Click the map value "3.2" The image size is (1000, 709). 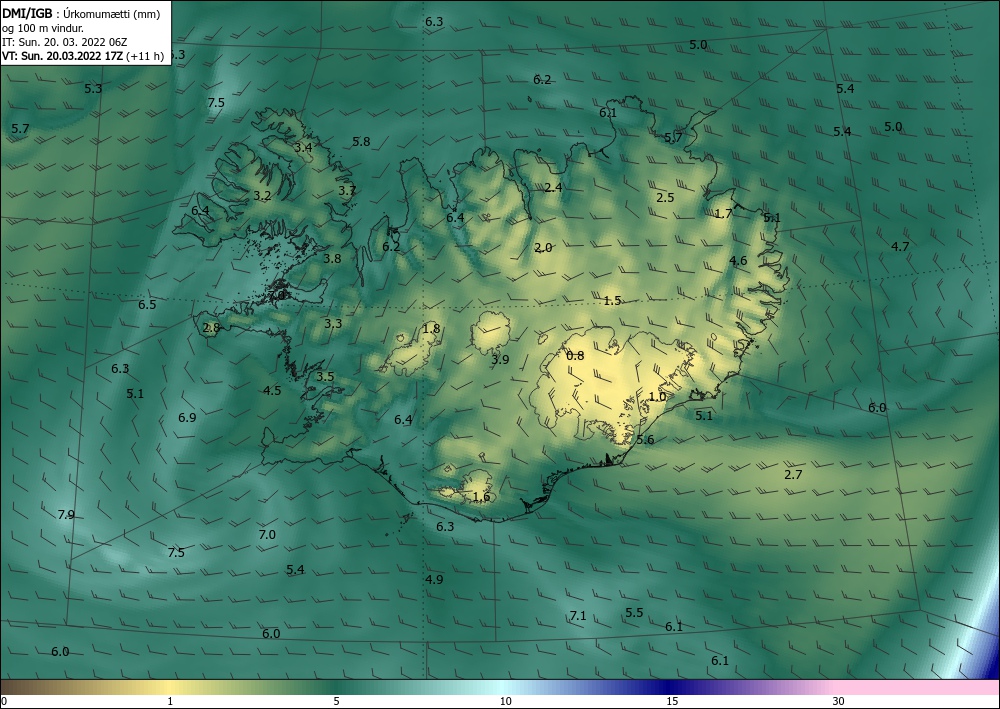click(x=262, y=196)
